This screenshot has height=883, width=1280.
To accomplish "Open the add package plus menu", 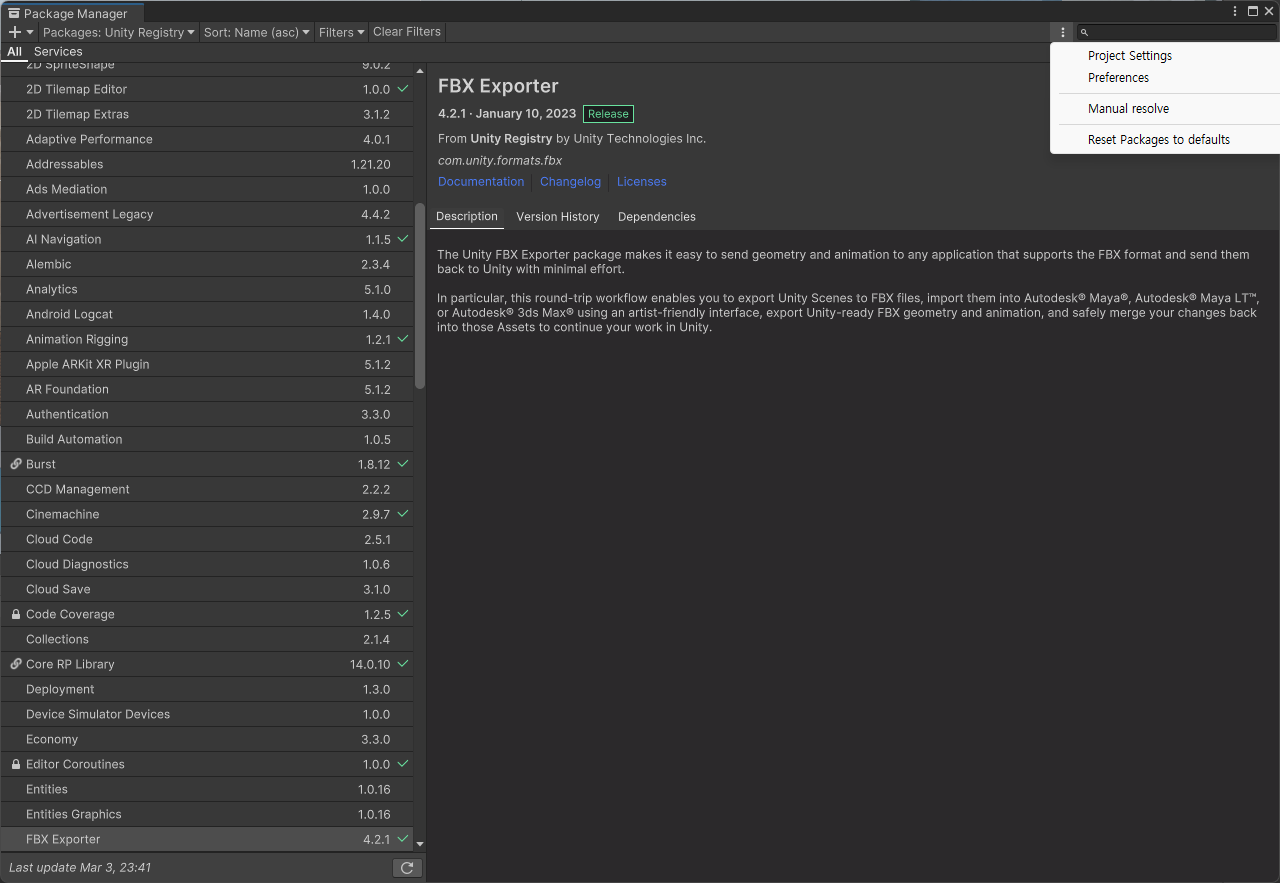I will coord(20,32).
